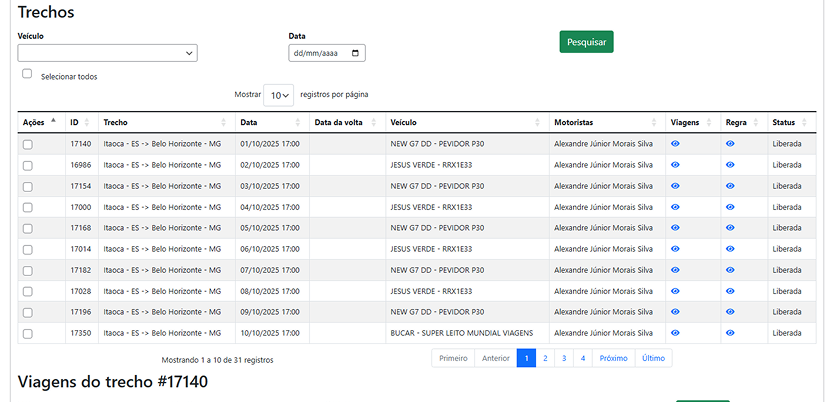
Task: Click Regra eye icon for trecho 16986
Action: [730, 165]
